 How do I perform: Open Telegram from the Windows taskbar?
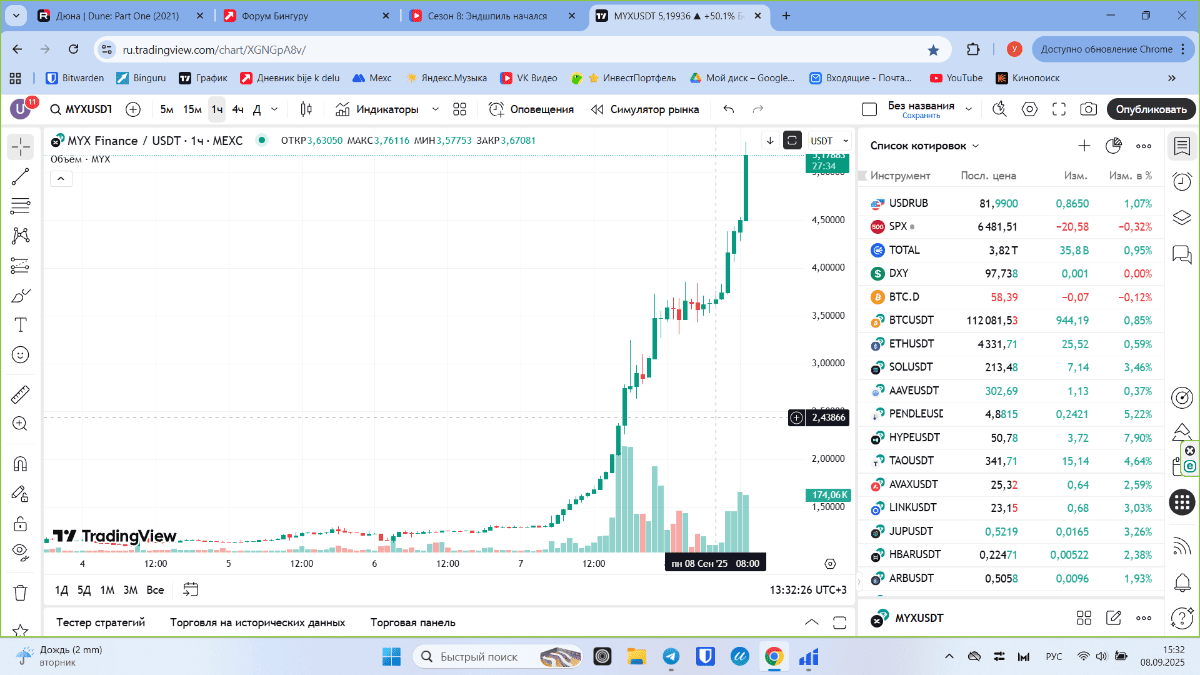[x=670, y=656]
